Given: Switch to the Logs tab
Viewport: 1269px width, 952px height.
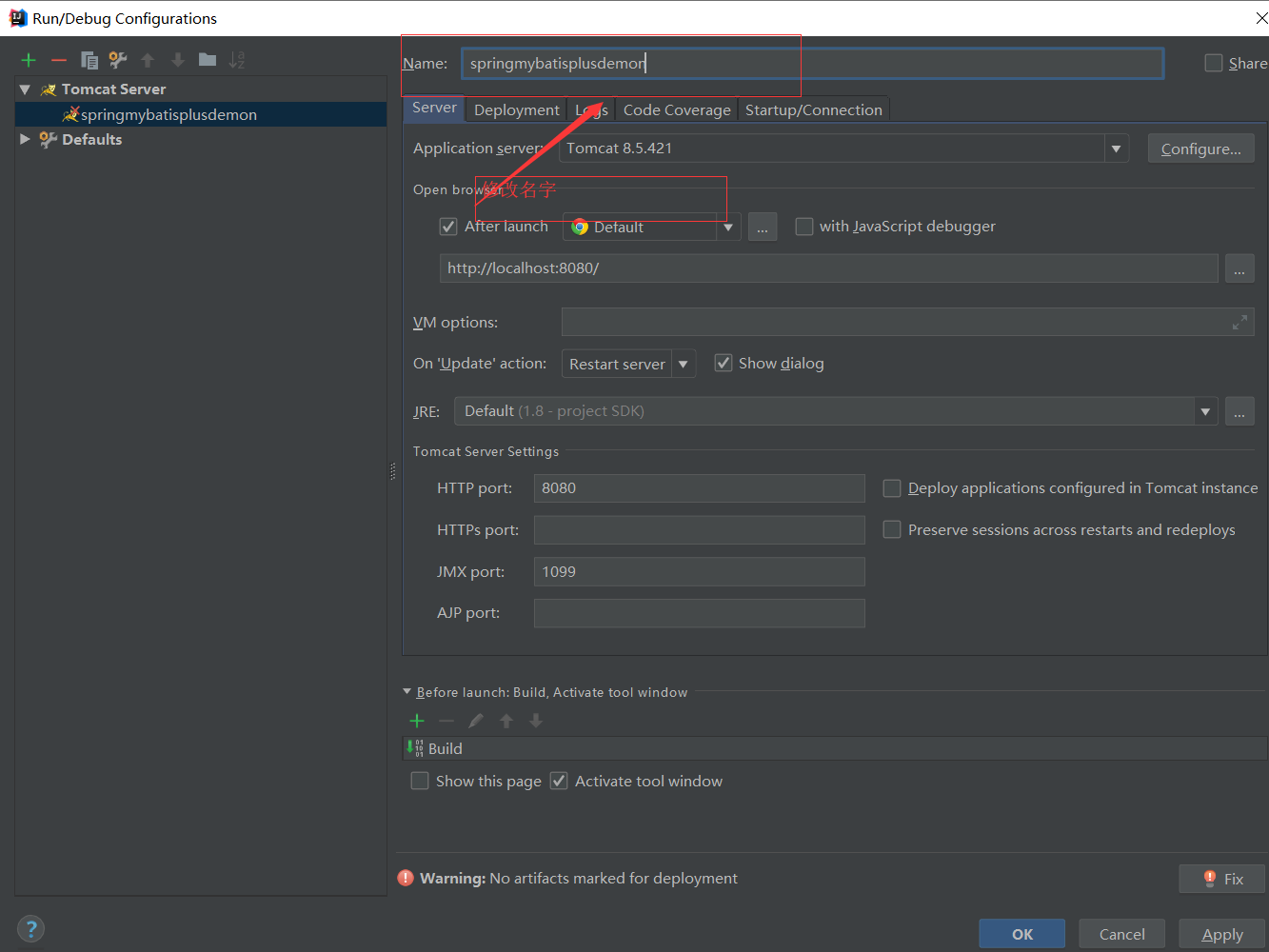Looking at the screenshot, I should 591,110.
